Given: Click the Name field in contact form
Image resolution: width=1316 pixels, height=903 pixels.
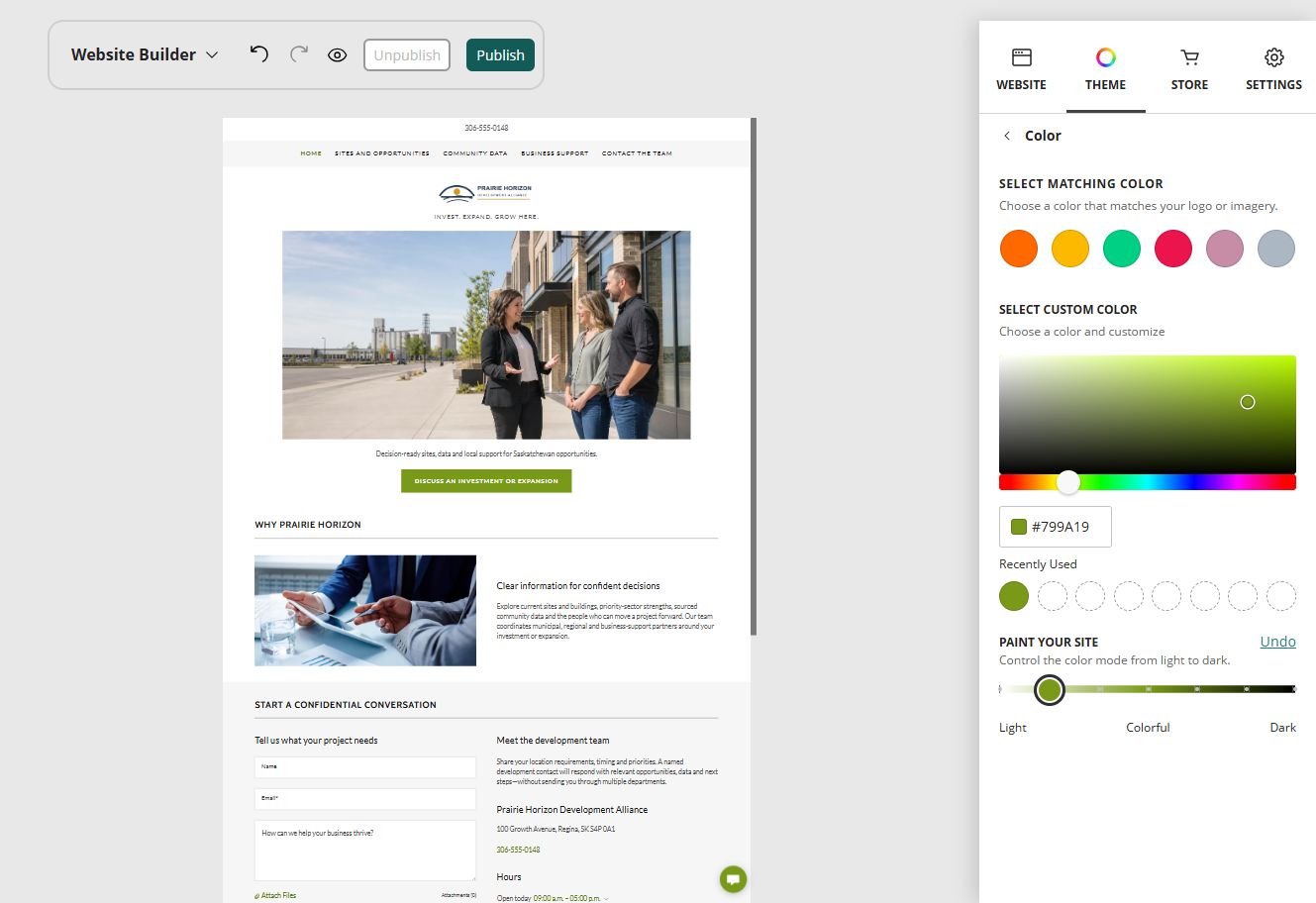Looking at the screenshot, I should [x=365, y=767].
